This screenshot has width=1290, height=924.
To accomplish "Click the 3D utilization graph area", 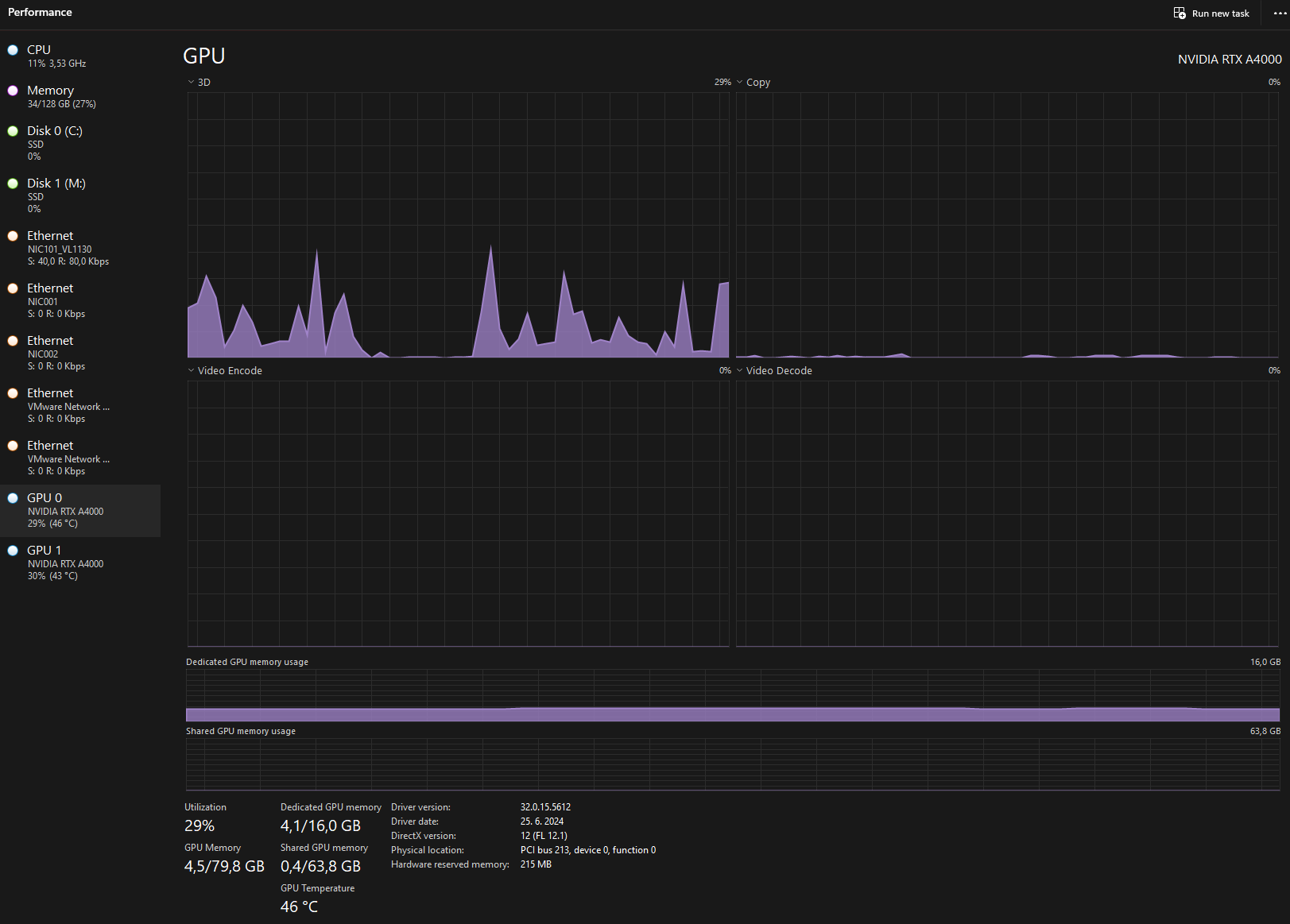I will [x=458, y=225].
